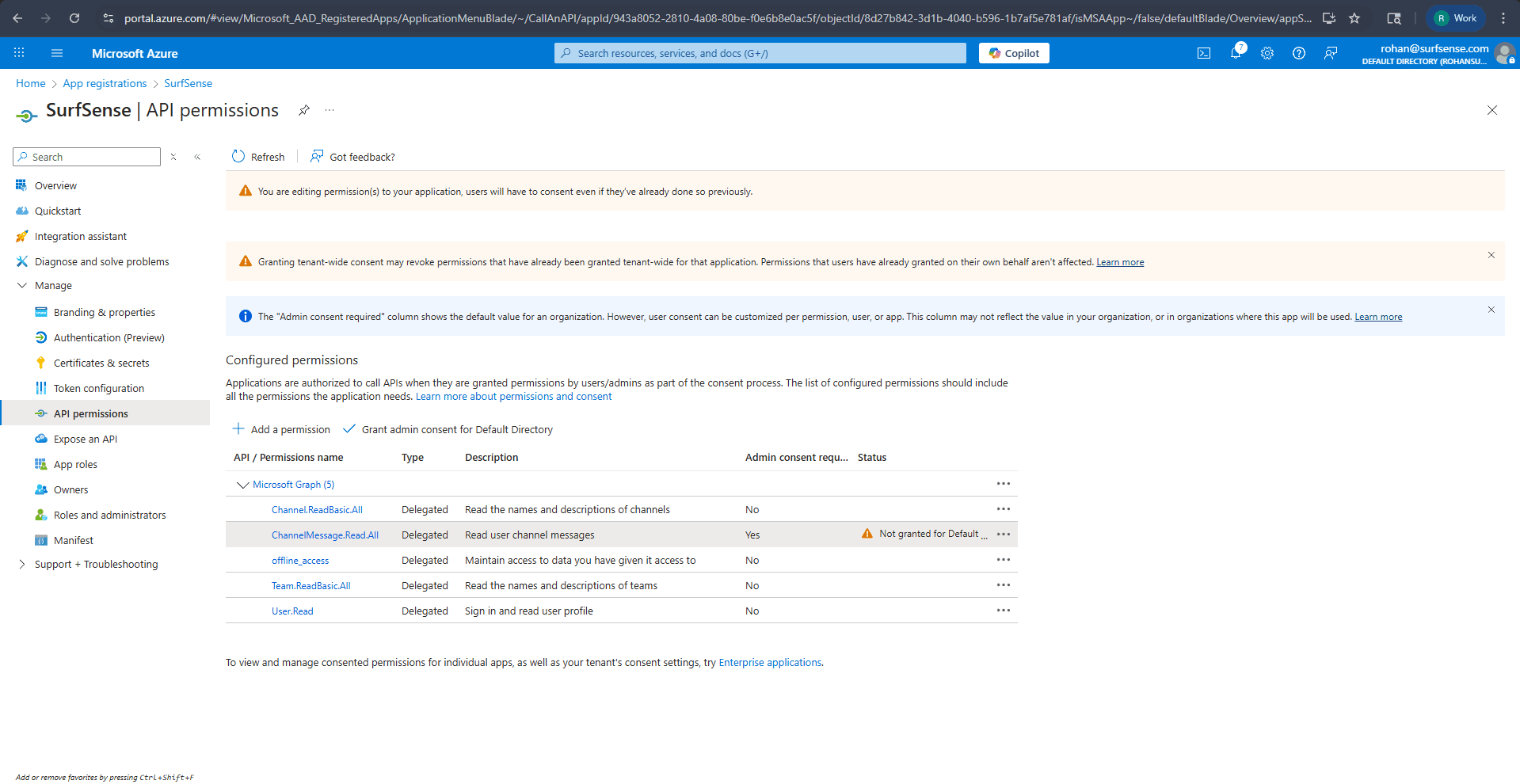This screenshot has height=784, width=1520.
Task: Collapse the Manage section in sidebar
Action: coord(21,285)
